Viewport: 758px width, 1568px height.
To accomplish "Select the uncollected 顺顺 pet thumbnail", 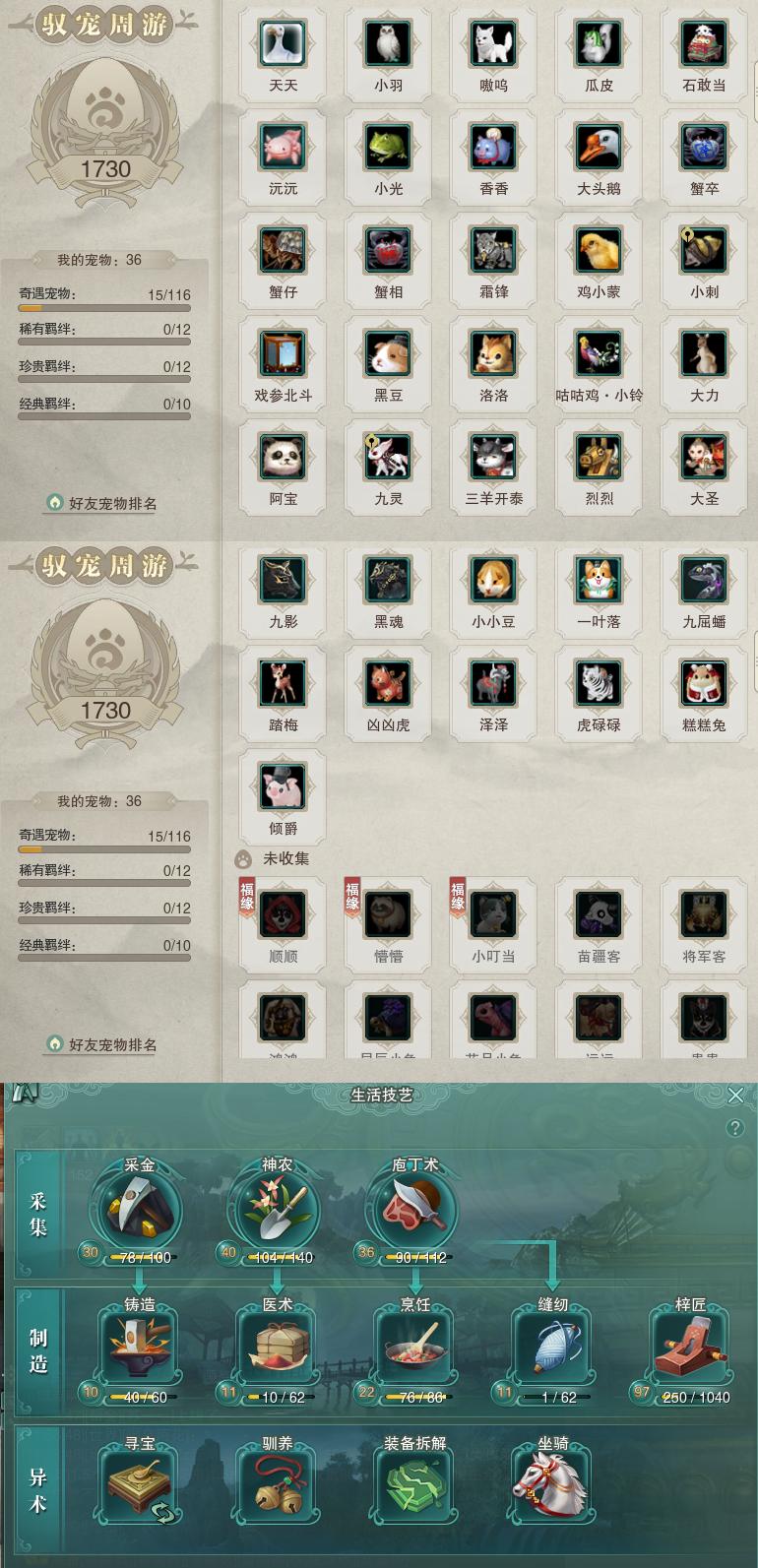I will click(284, 914).
